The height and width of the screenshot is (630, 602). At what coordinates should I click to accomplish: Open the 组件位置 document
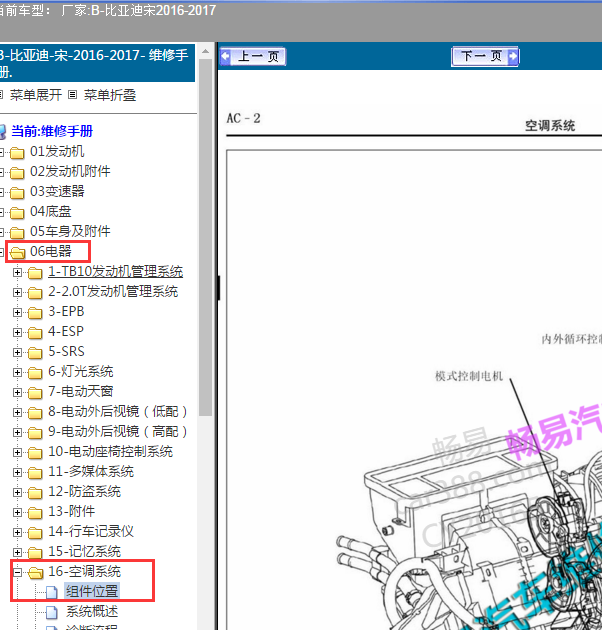point(92,591)
